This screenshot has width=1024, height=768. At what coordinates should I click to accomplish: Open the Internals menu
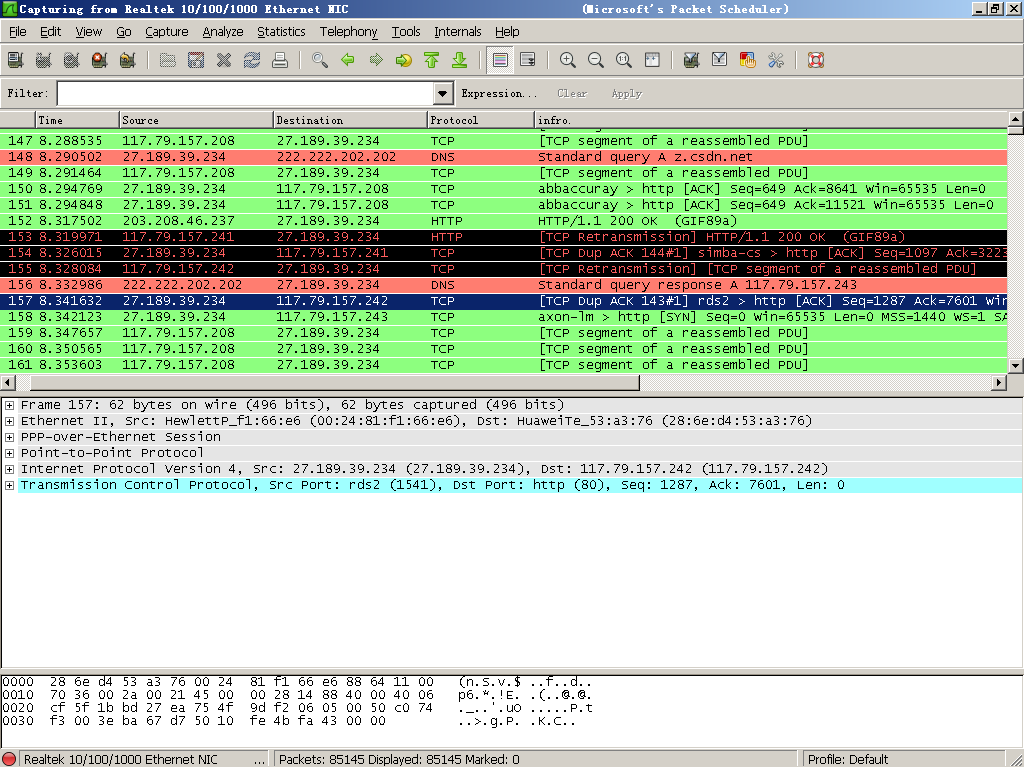coord(458,31)
